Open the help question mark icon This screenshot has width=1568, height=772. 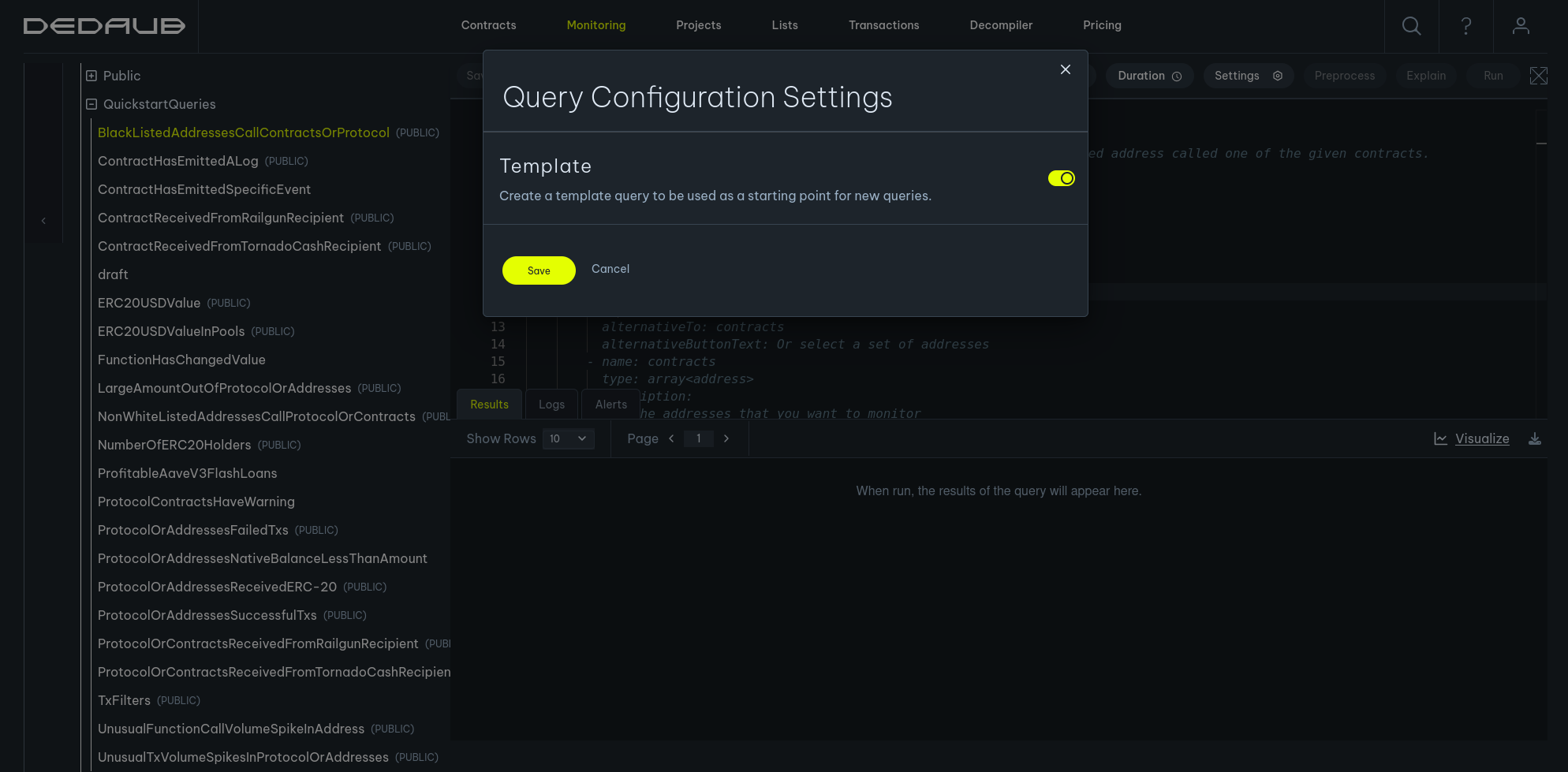pos(1465,26)
